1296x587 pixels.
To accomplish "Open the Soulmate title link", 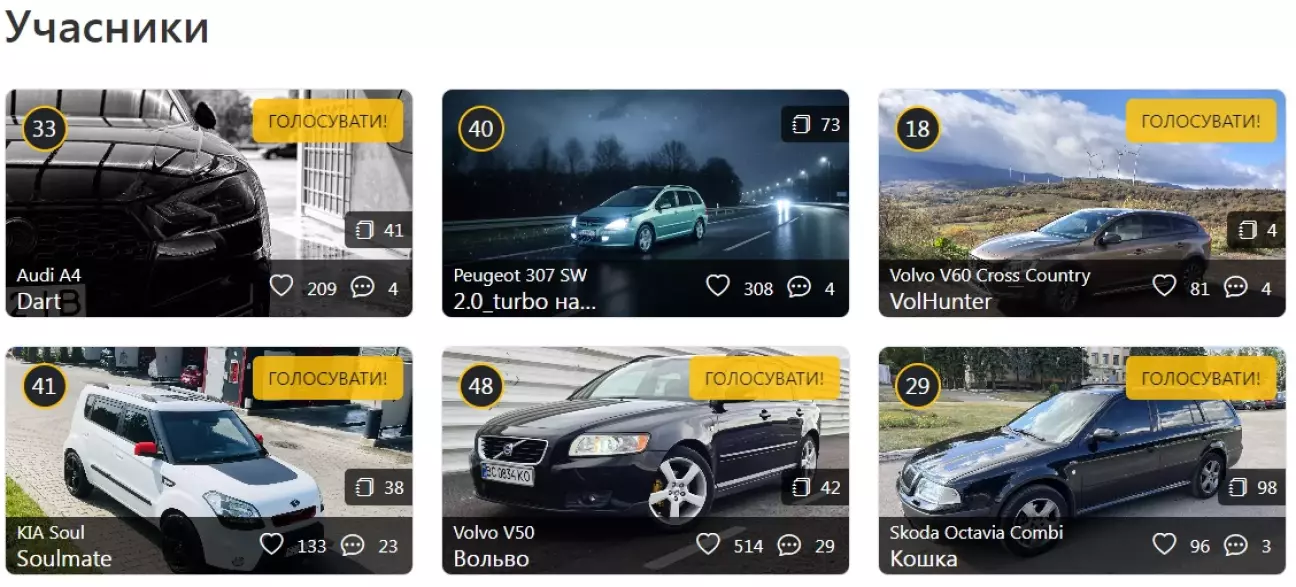I will (x=65, y=558).
